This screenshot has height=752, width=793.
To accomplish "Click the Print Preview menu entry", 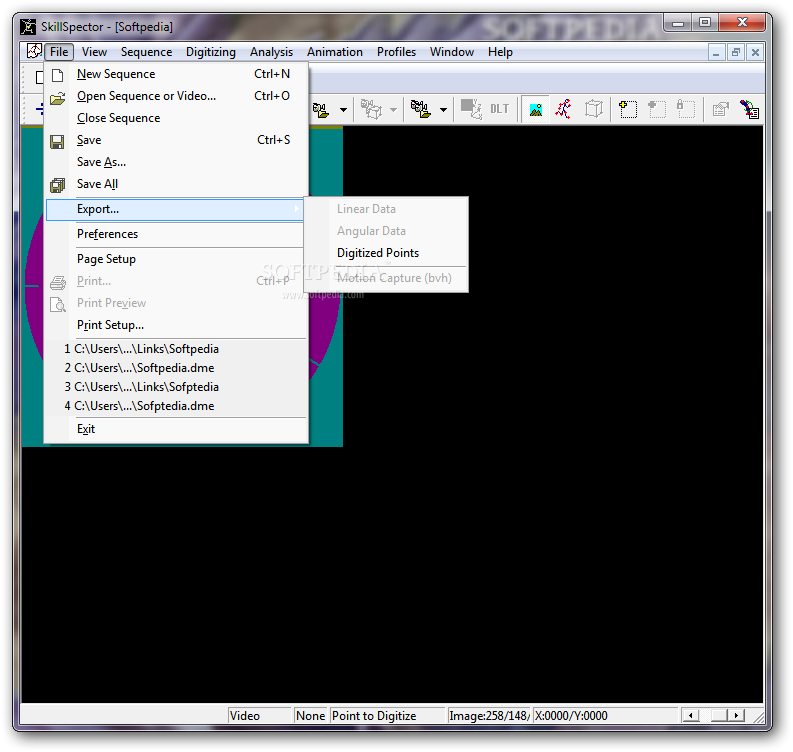I will 176,303.
